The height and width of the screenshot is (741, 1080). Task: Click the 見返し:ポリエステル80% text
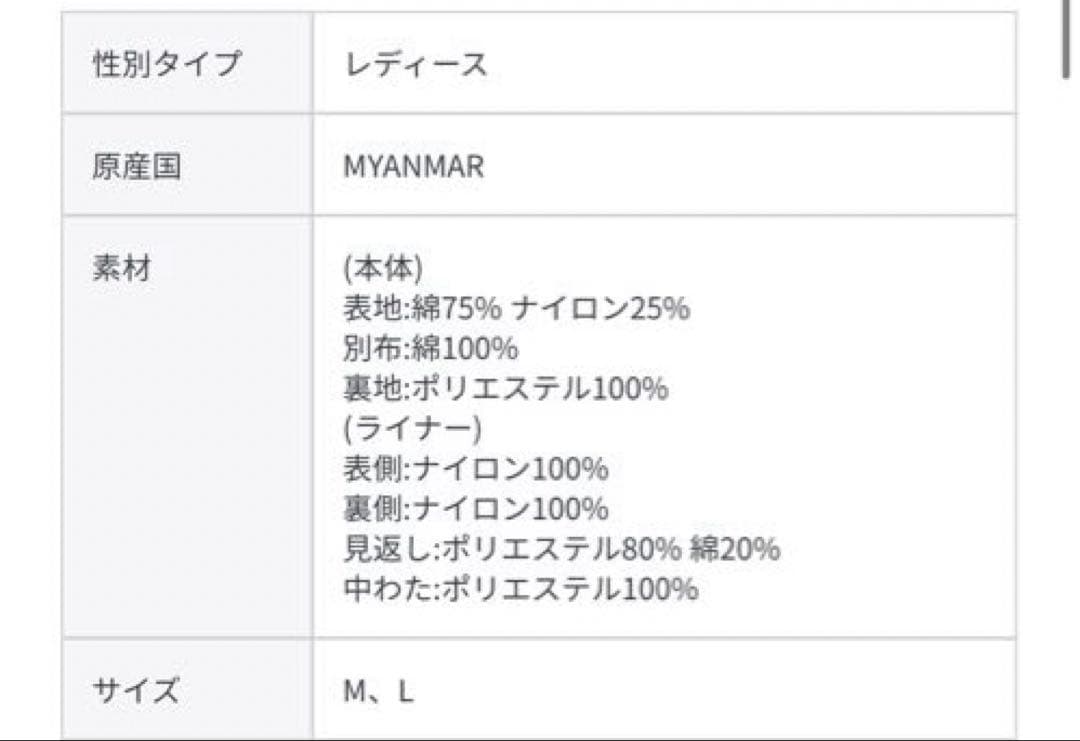coord(510,549)
